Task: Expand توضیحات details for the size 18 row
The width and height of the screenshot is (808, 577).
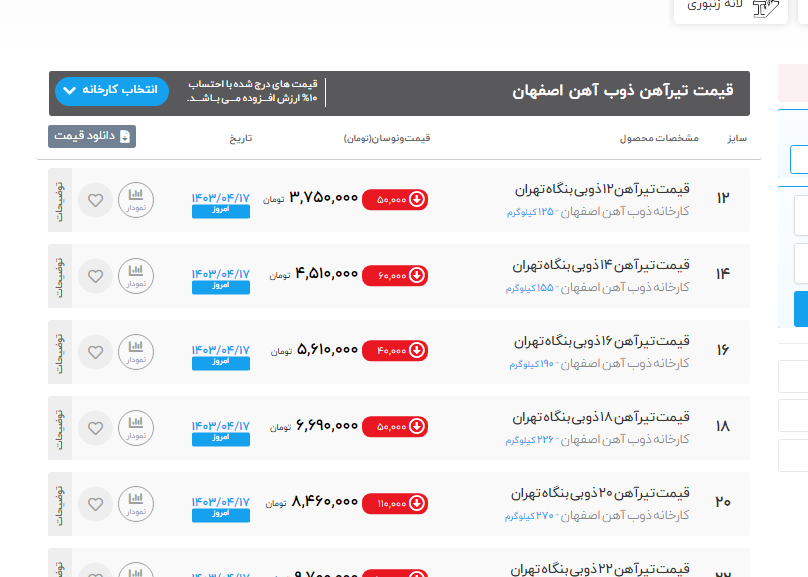Action: 59,428
